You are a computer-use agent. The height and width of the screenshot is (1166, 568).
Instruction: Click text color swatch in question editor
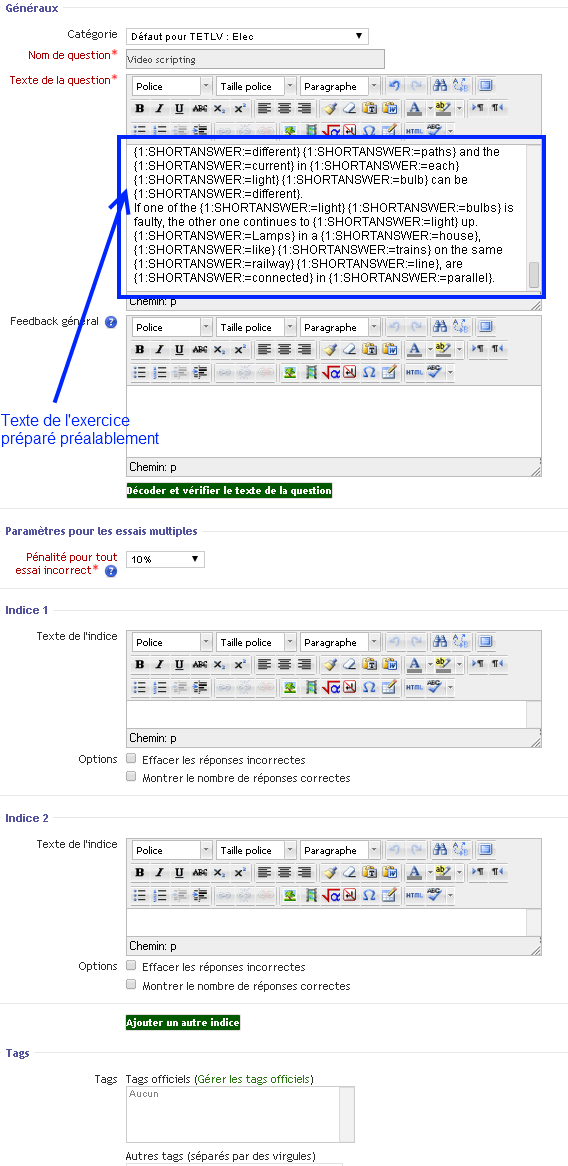tap(414, 109)
